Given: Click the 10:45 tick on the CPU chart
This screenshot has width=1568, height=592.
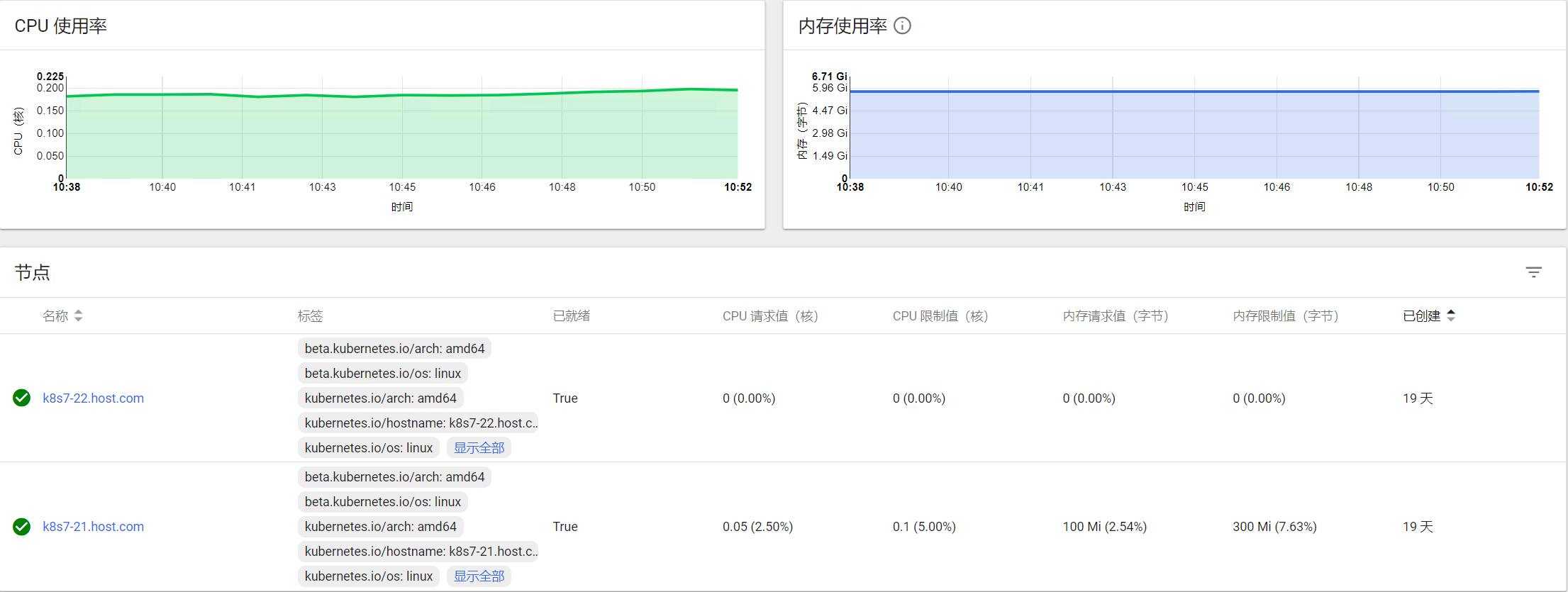Looking at the screenshot, I should pyautogui.click(x=402, y=187).
